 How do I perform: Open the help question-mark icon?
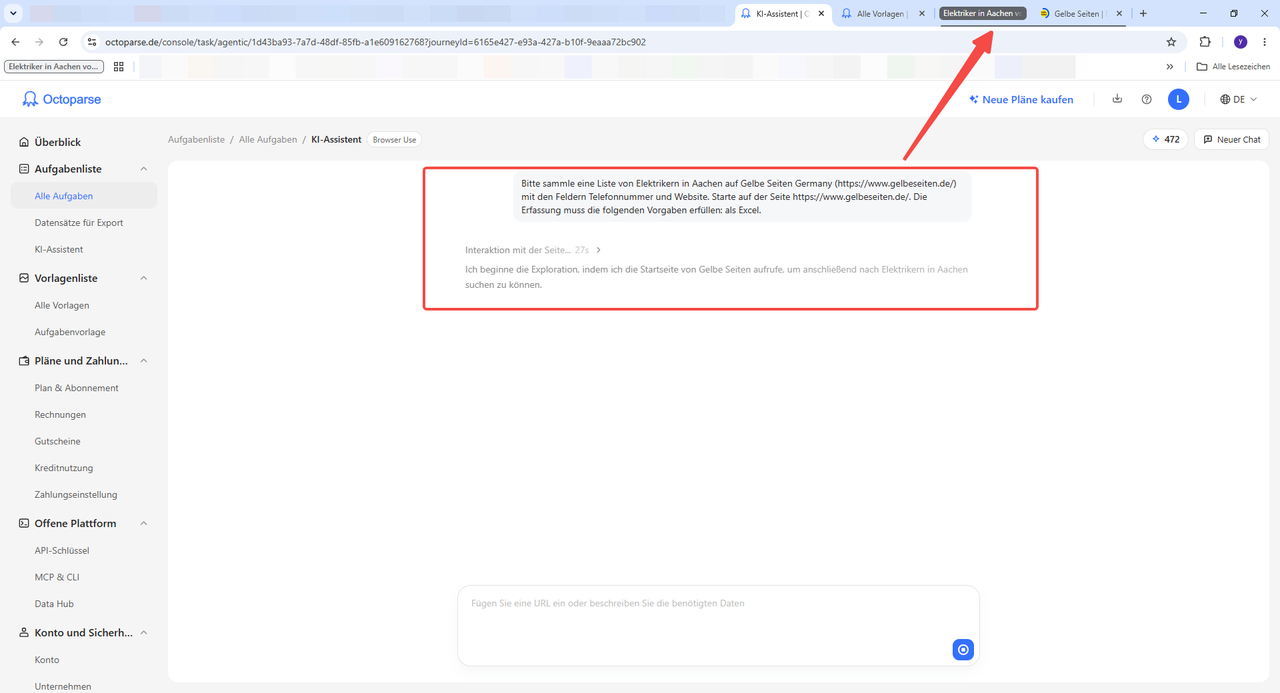coord(1147,99)
